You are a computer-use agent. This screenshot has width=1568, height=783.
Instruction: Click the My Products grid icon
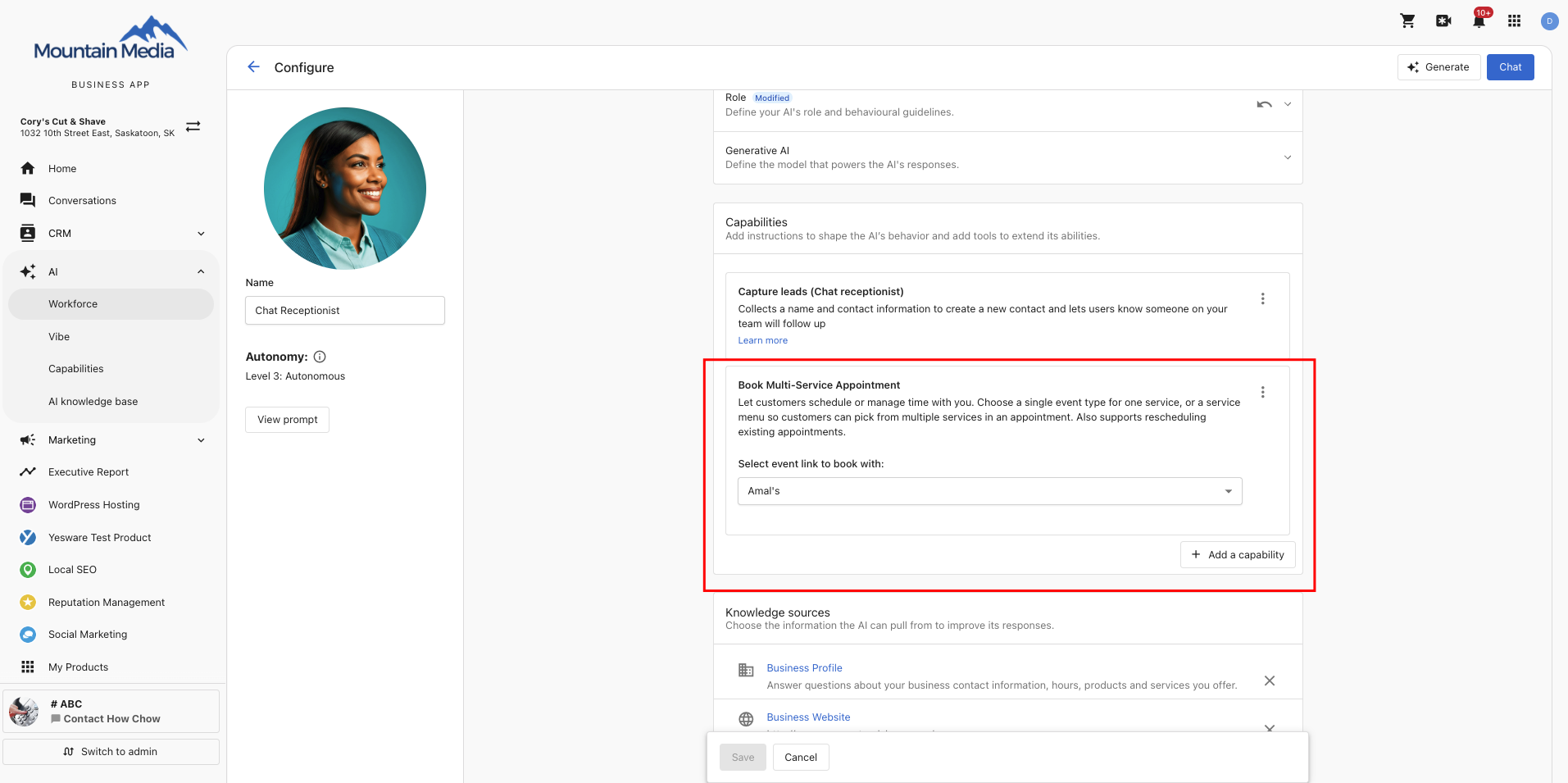pos(28,667)
